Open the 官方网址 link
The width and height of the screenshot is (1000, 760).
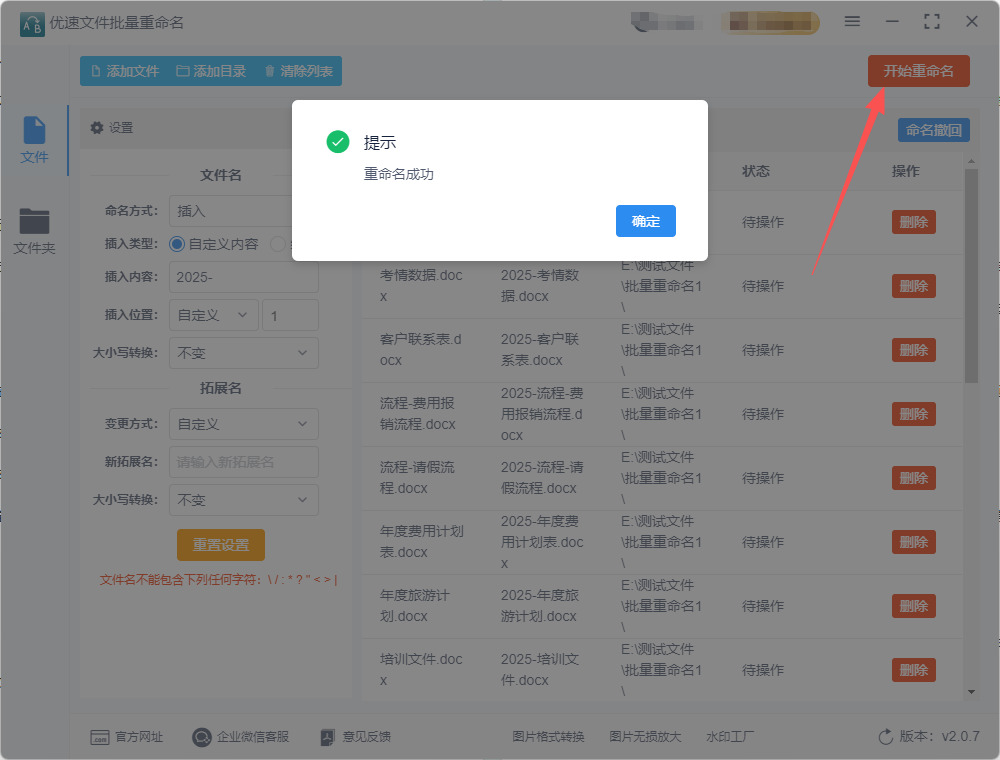126,737
